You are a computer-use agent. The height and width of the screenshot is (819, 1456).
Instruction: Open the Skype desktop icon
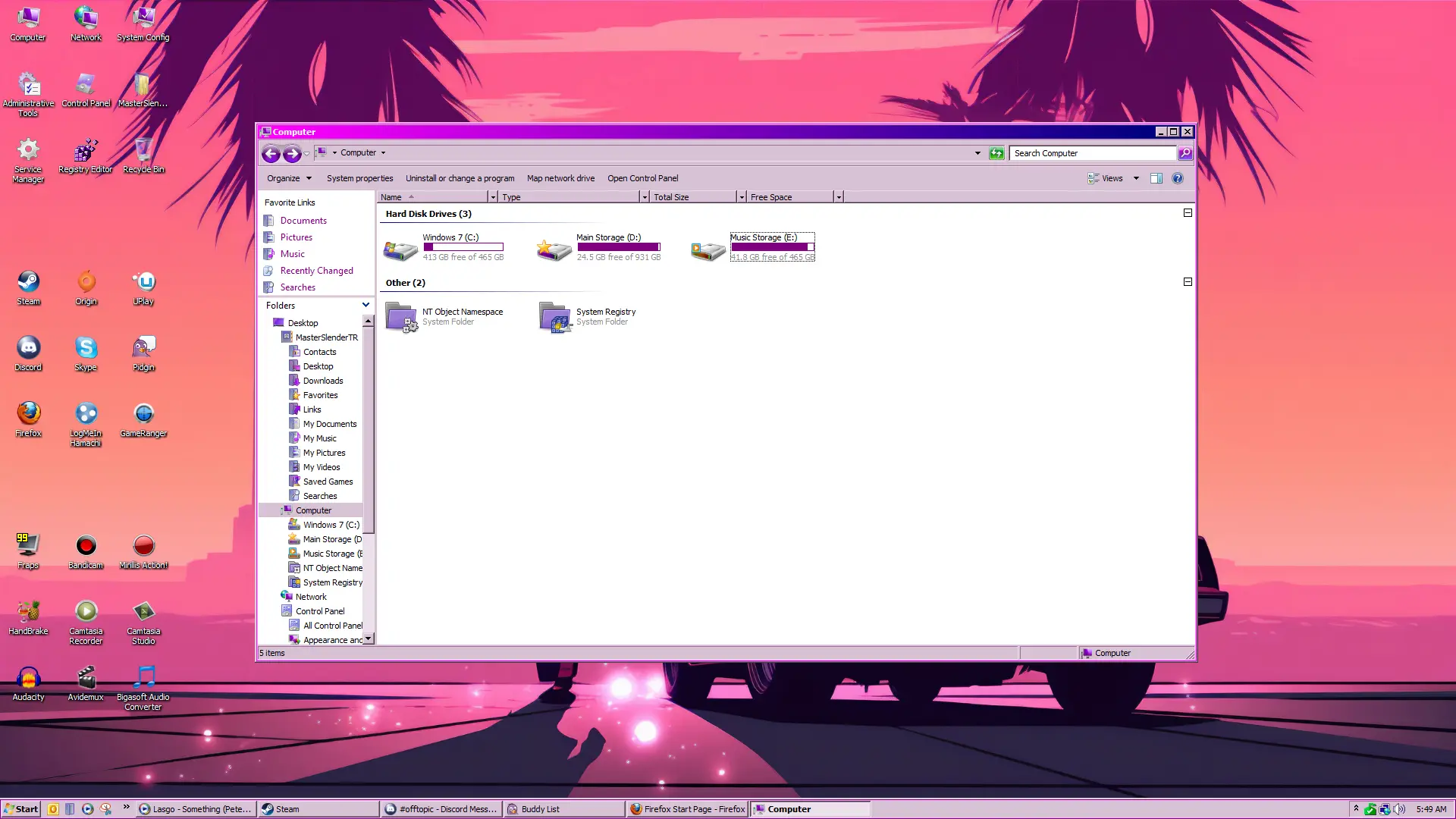coord(86,348)
